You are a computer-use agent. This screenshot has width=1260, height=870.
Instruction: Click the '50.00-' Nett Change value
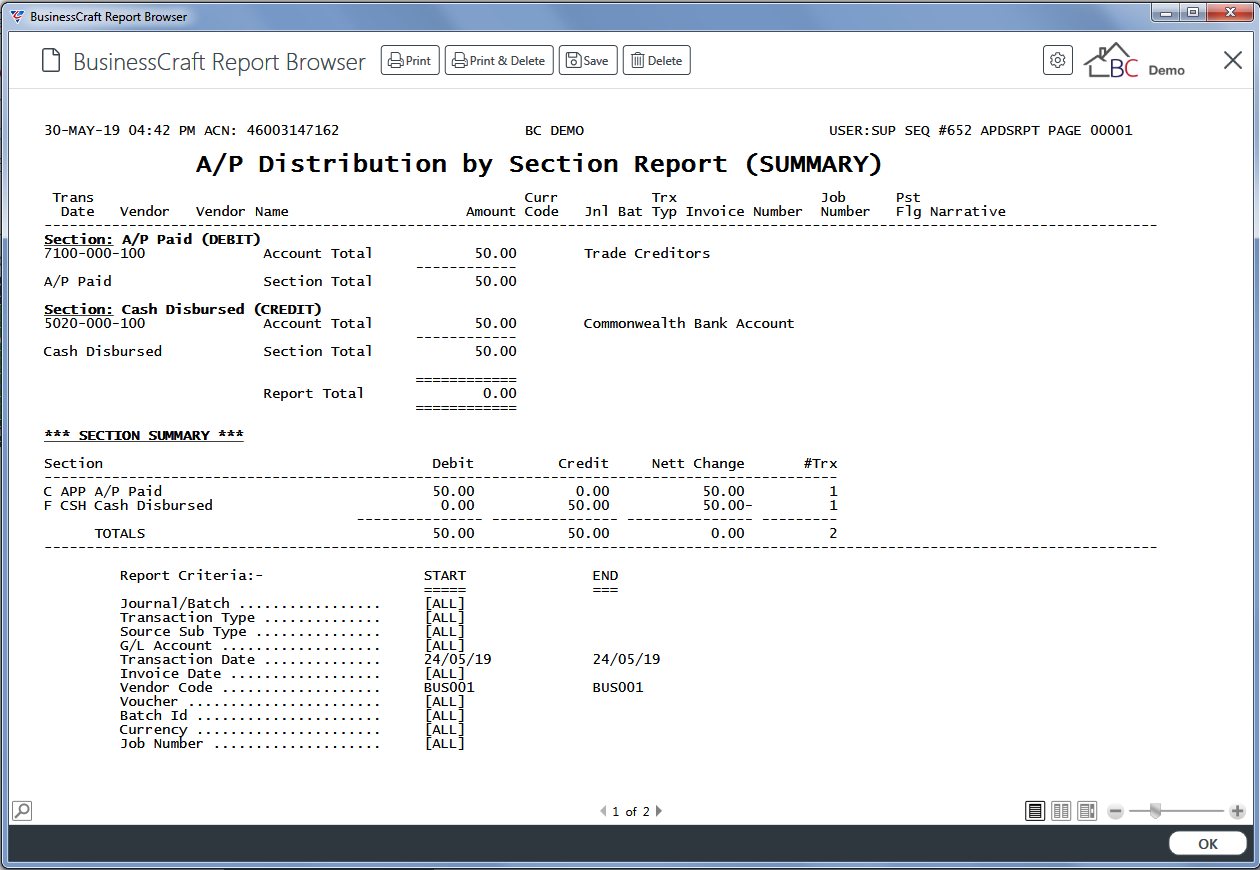pos(728,505)
